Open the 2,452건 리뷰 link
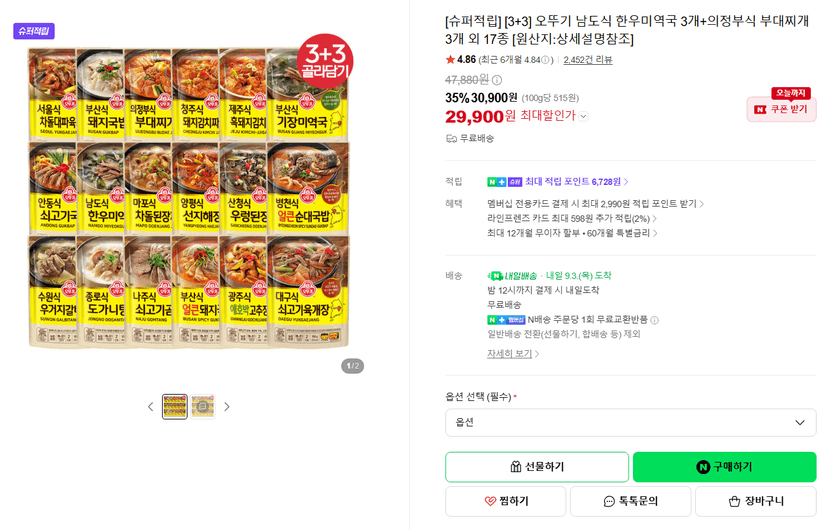The width and height of the screenshot is (828, 530). click(588, 60)
